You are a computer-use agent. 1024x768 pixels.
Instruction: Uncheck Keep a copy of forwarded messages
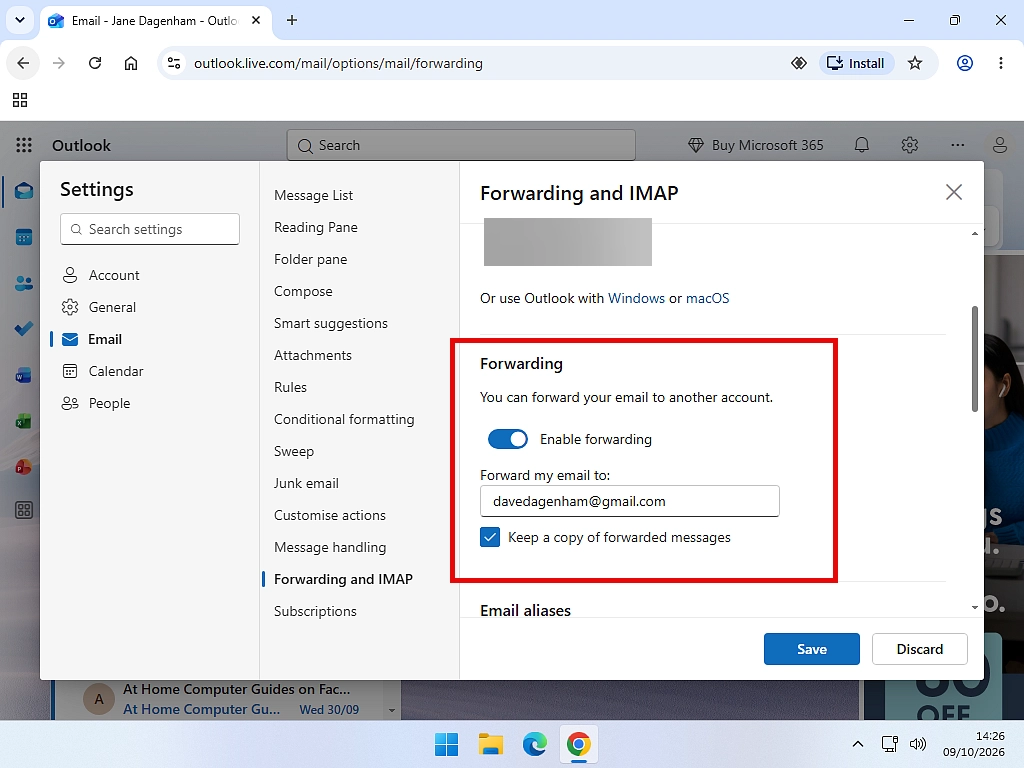[490, 537]
